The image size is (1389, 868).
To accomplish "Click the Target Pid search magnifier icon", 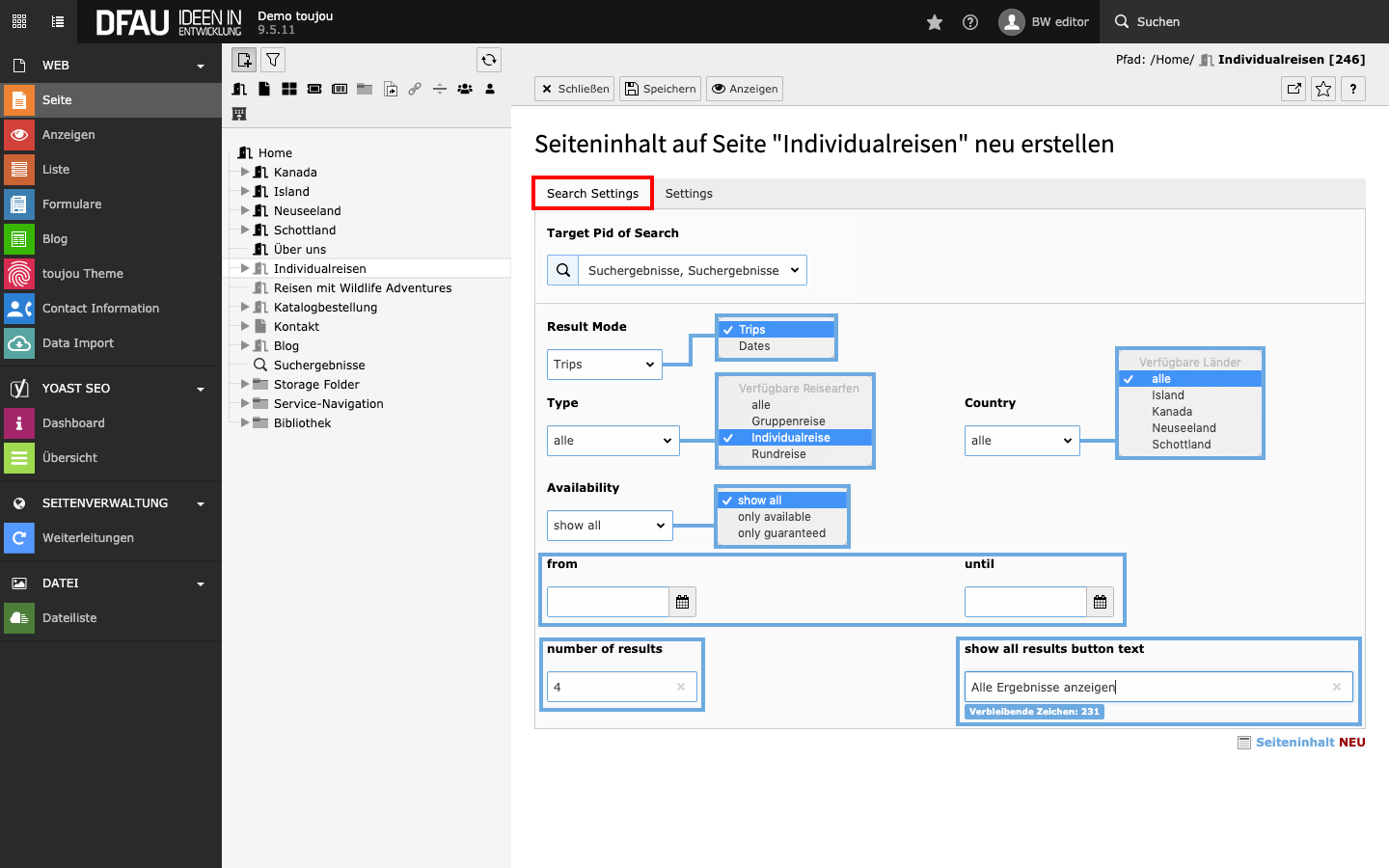I will 563,270.
